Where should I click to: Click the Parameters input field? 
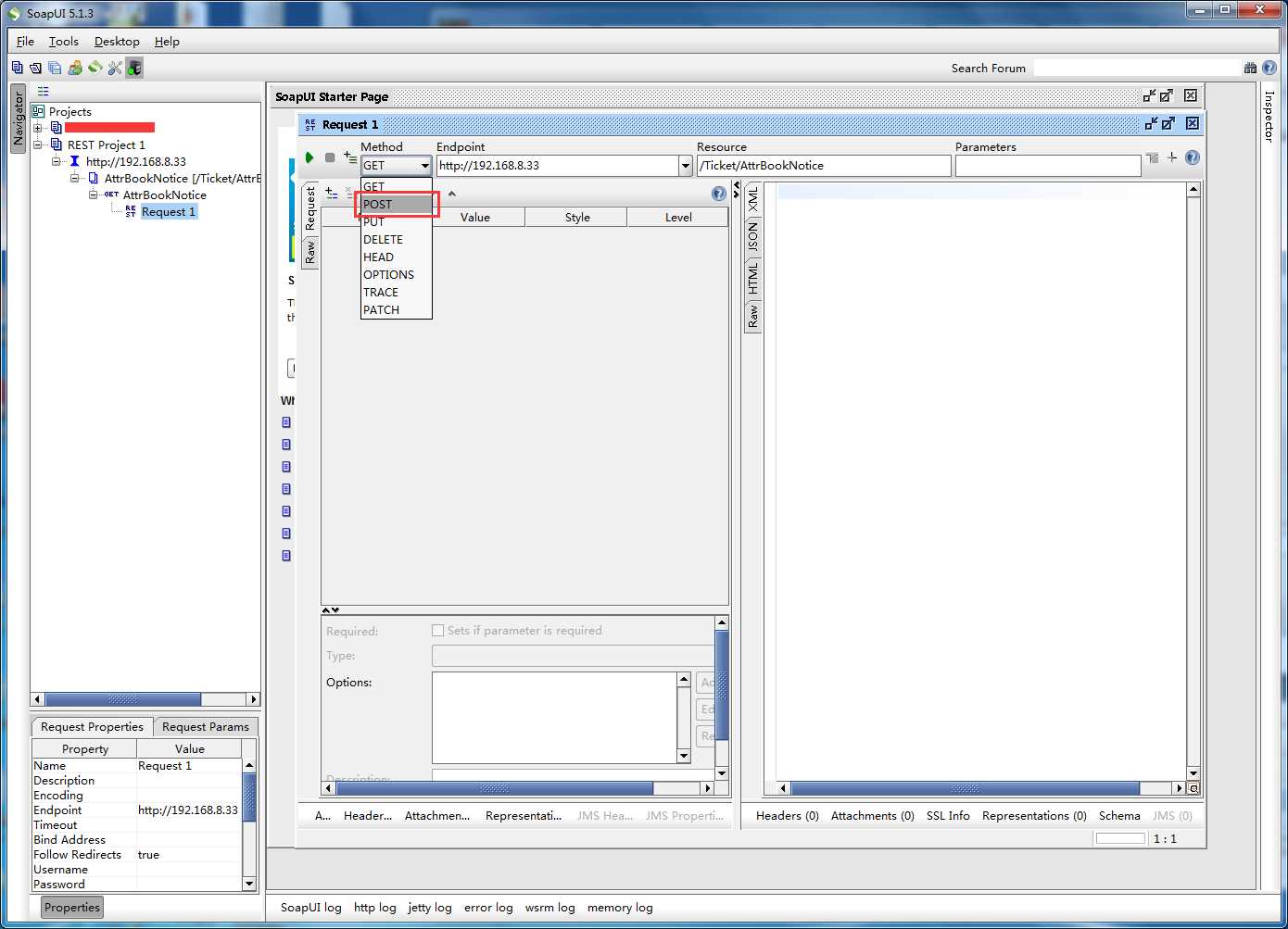[1048, 166]
